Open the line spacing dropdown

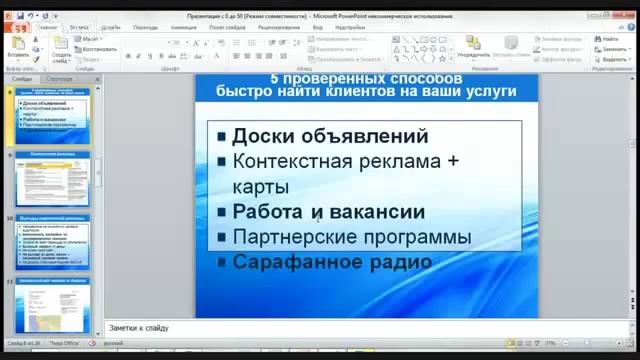[297, 43]
